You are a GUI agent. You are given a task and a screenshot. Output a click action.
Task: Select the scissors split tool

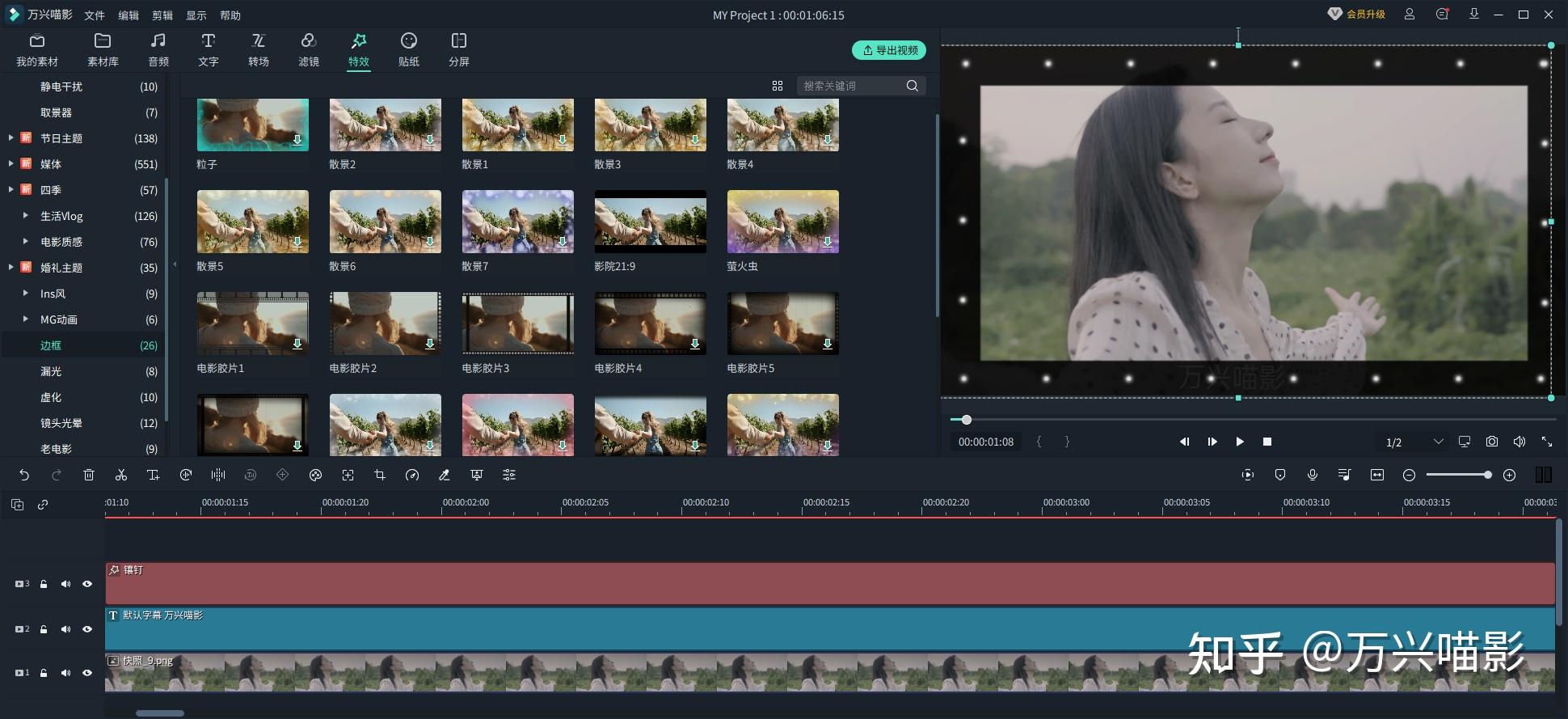121,476
